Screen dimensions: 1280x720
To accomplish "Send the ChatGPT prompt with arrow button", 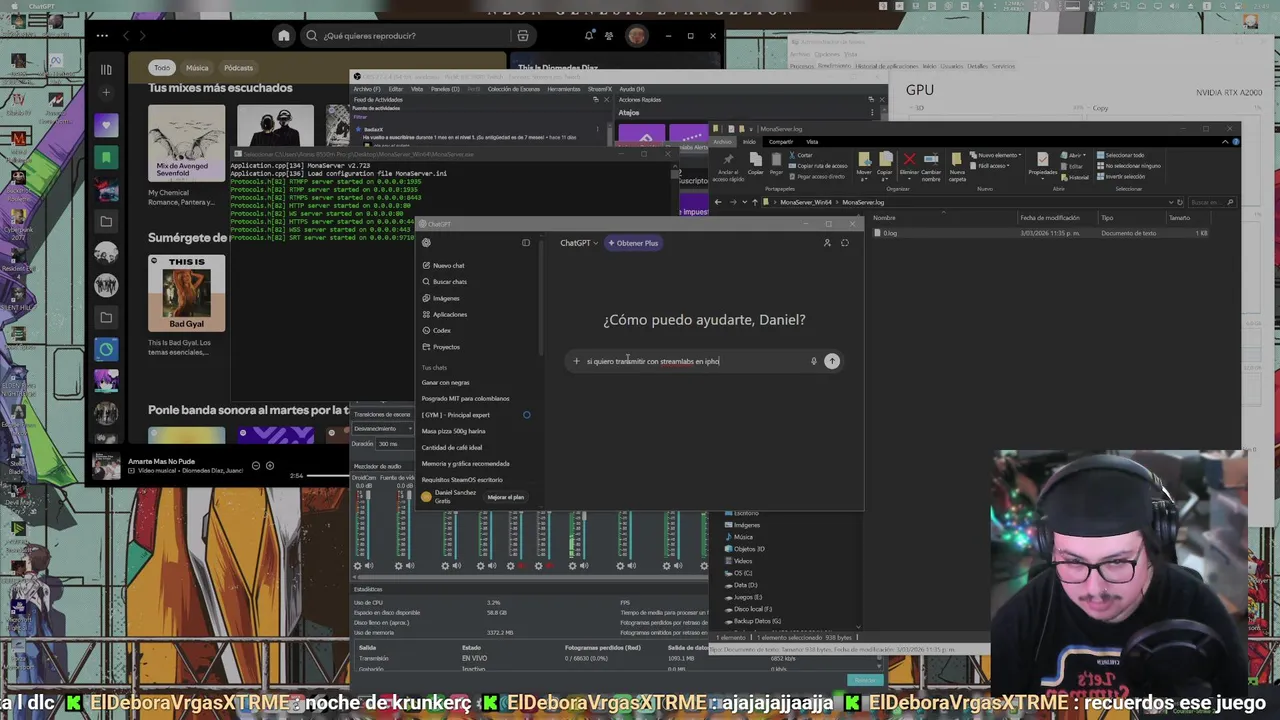I will [832, 361].
